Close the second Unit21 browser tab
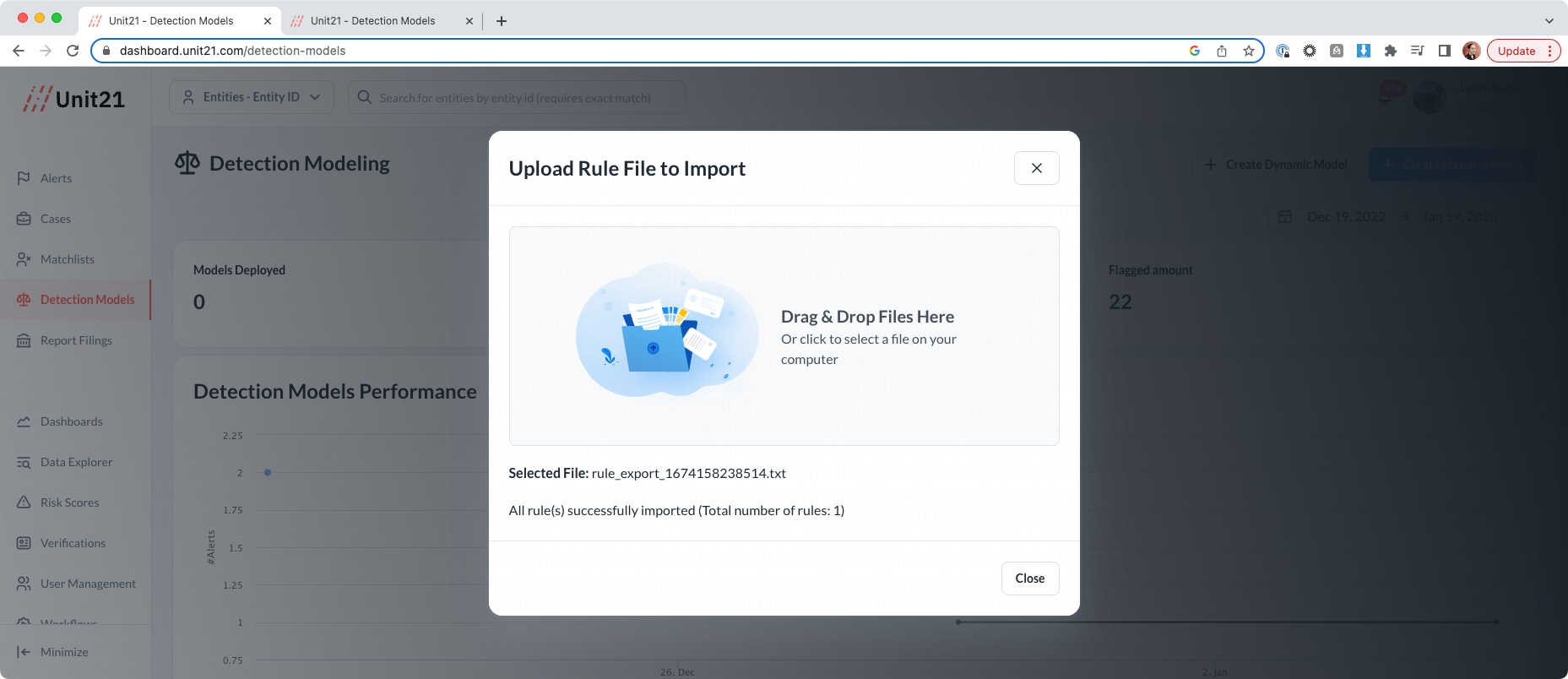This screenshot has height=679, width=1568. [469, 21]
